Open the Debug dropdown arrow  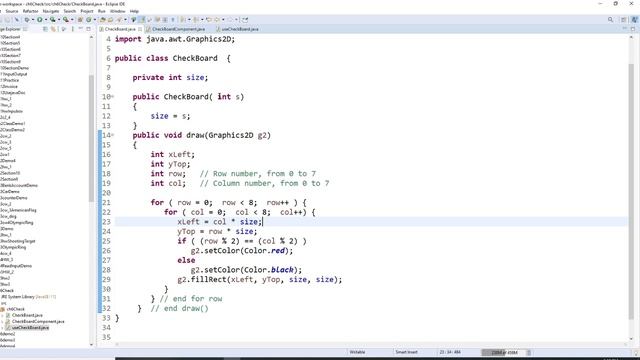click(33, 20)
